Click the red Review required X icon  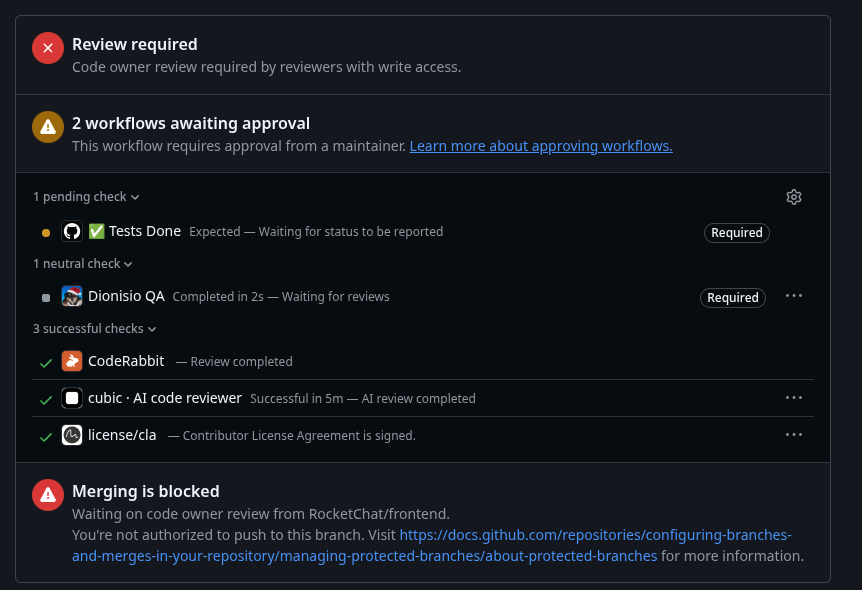[x=48, y=48]
